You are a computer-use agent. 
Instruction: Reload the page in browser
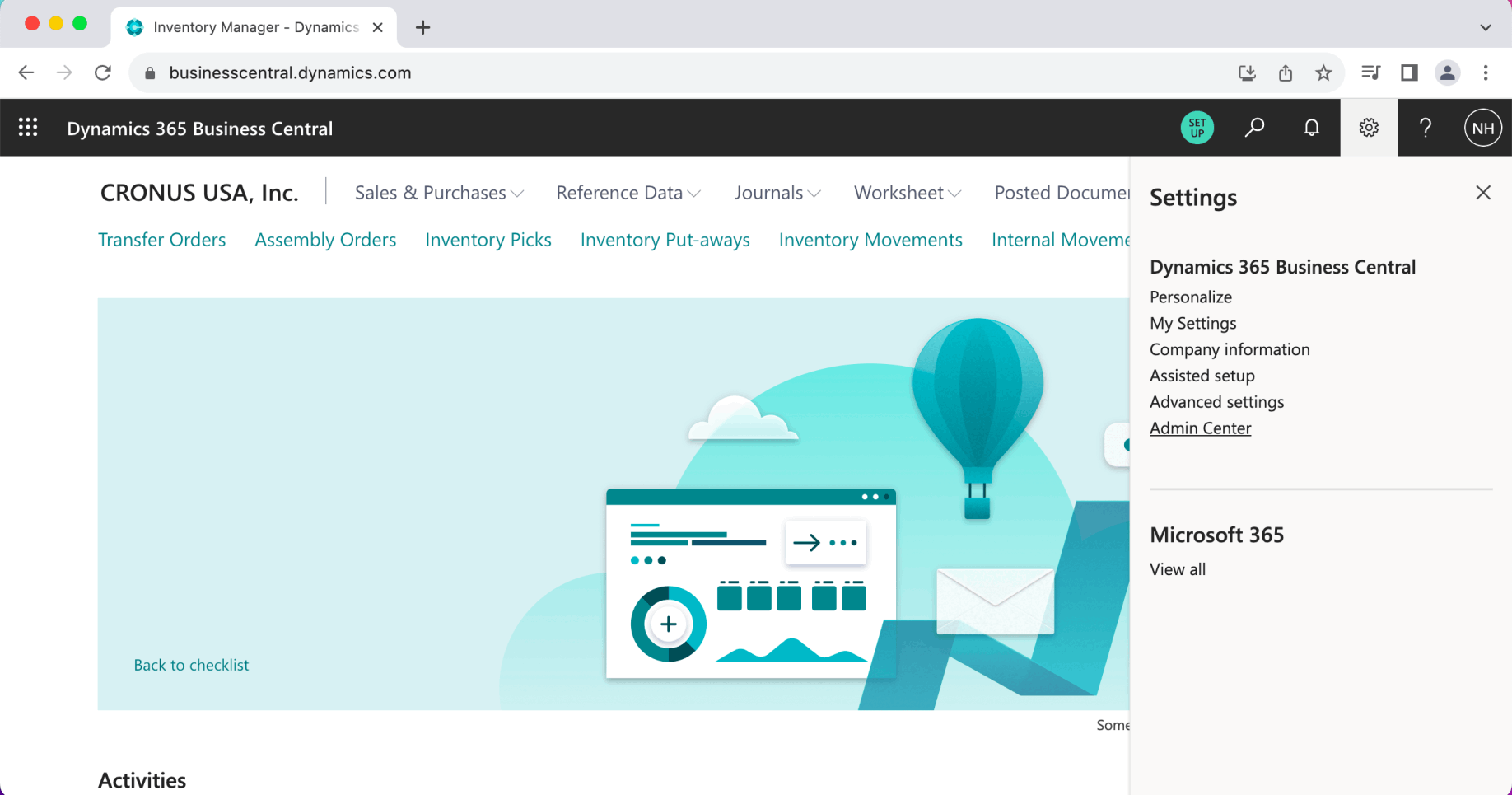tap(103, 73)
